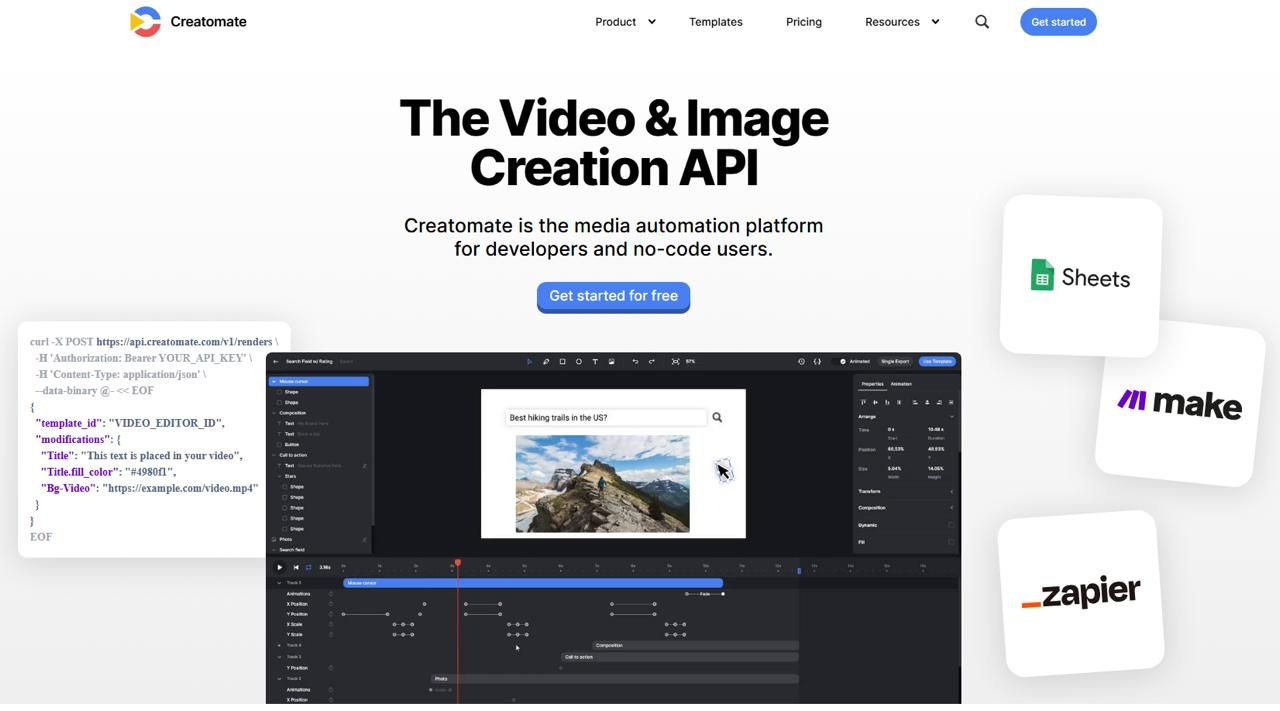Viewport: 1280px width, 711px height.
Task: Click the red timeline playhead handle
Action: (457, 564)
